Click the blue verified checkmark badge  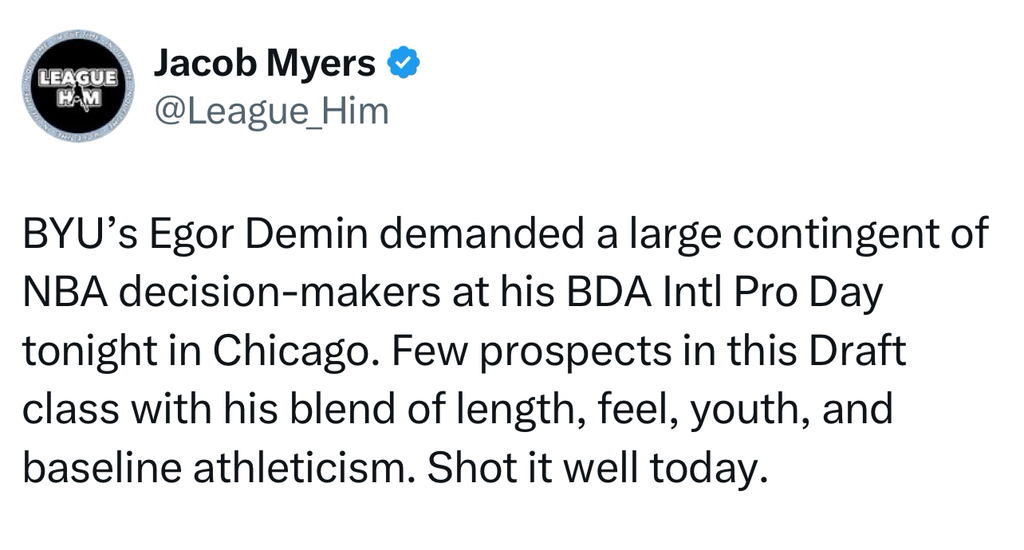(x=403, y=64)
